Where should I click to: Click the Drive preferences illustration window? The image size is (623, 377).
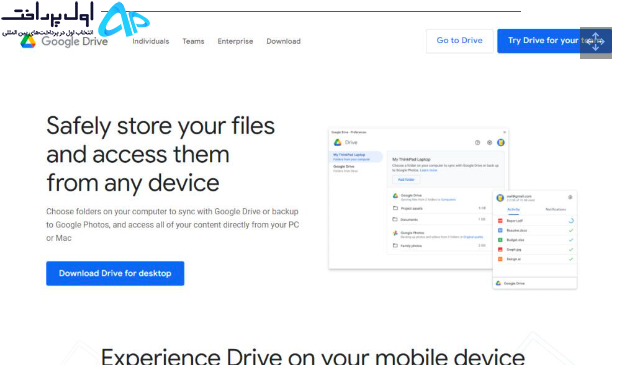[x=418, y=199]
